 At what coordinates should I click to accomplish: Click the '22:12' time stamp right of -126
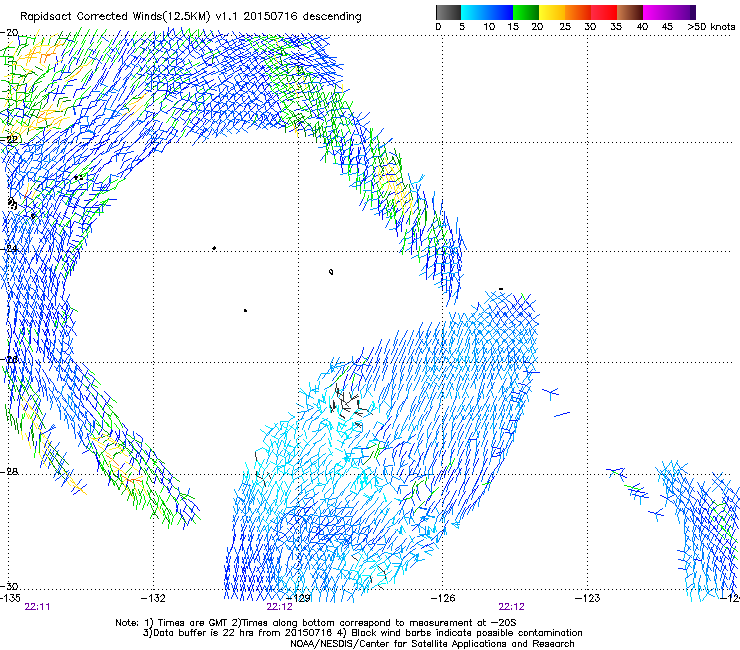512,607
